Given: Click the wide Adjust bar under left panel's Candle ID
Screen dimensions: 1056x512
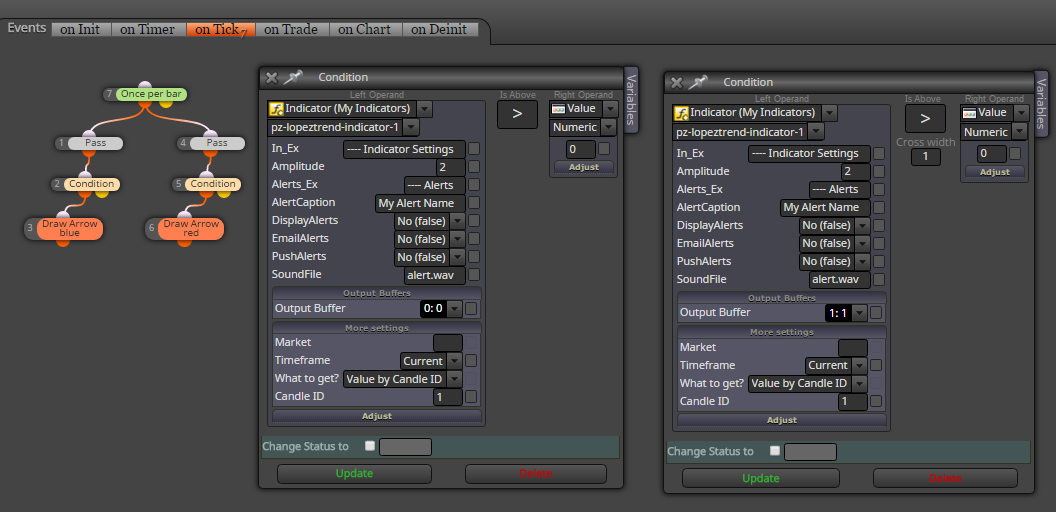Looking at the screenshot, I should pyautogui.click(x=376, y=416).
